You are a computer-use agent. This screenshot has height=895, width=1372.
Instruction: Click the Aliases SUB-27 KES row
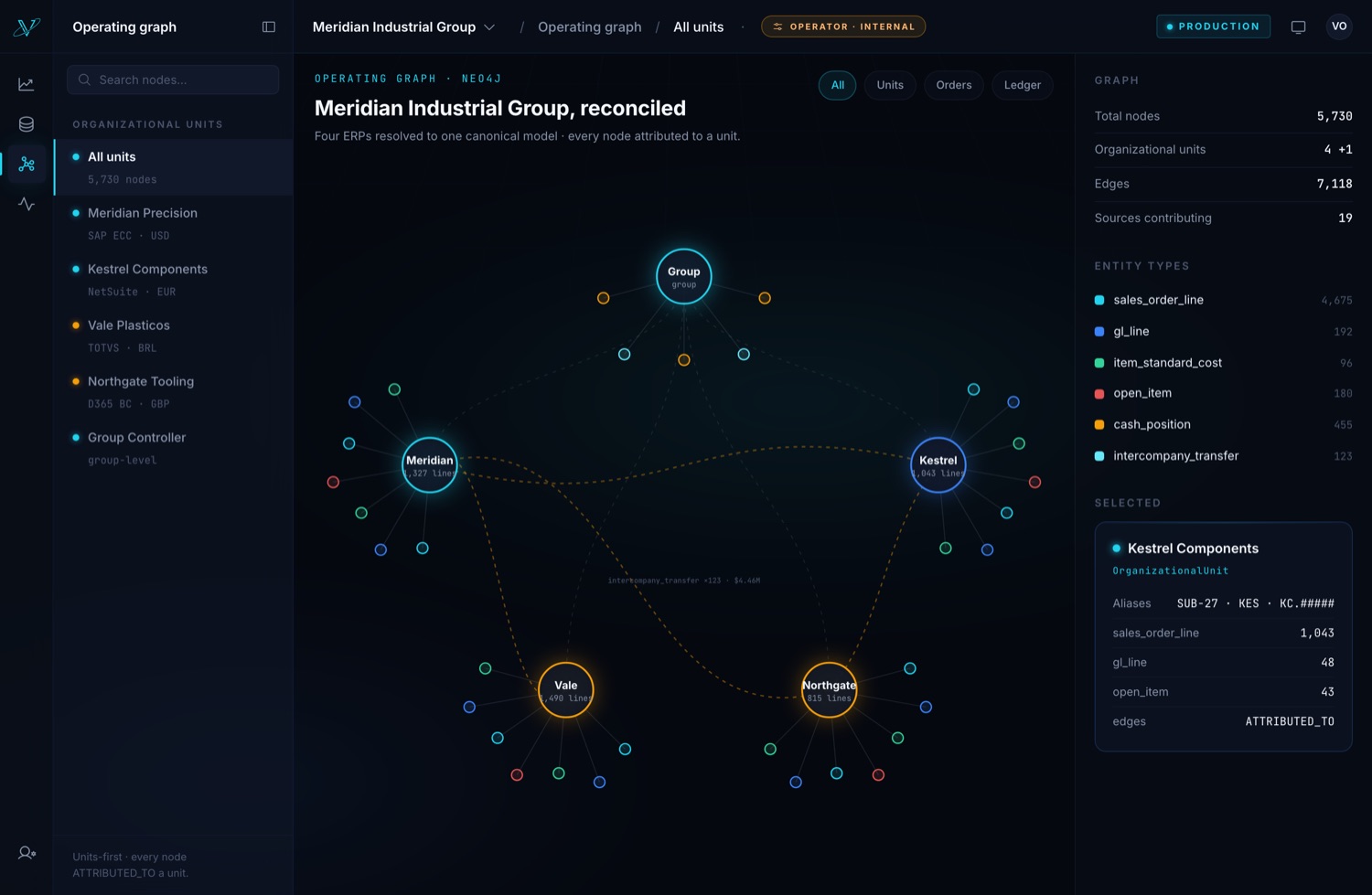(x=1223, y=603)
